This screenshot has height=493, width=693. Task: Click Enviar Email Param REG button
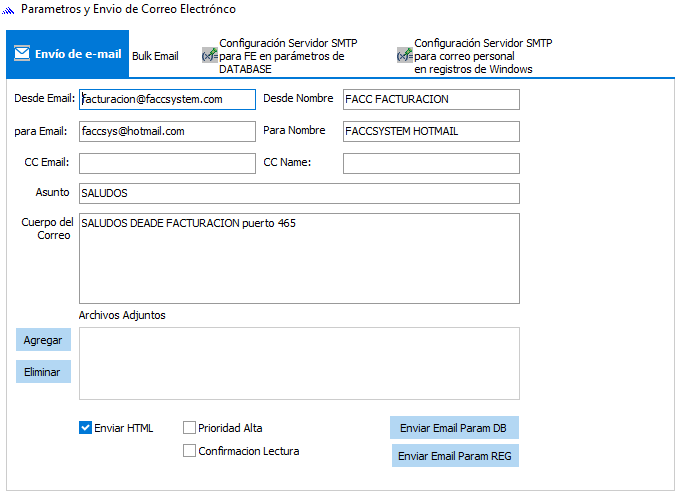[x=455, y=456]
